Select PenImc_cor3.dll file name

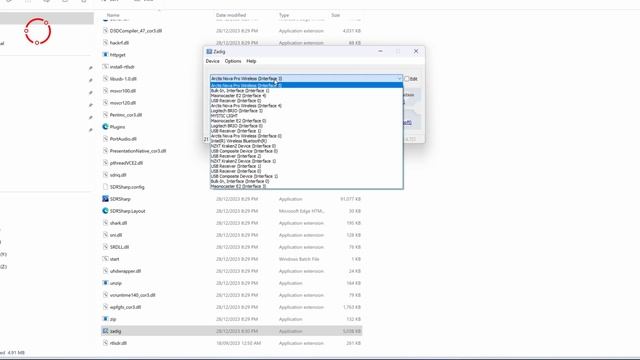[x=126, y=115]
